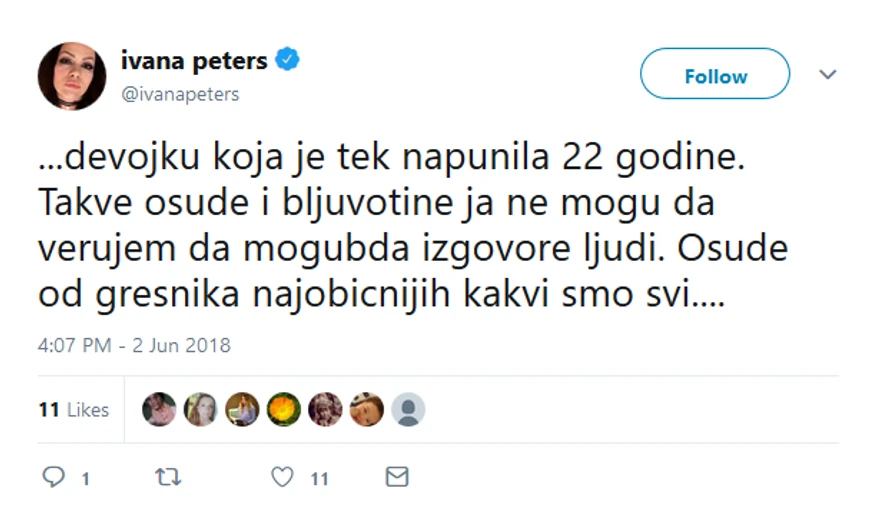Click the @ivanapeters handle
This screenshot has height=509, width=870.
click(180, 94)
